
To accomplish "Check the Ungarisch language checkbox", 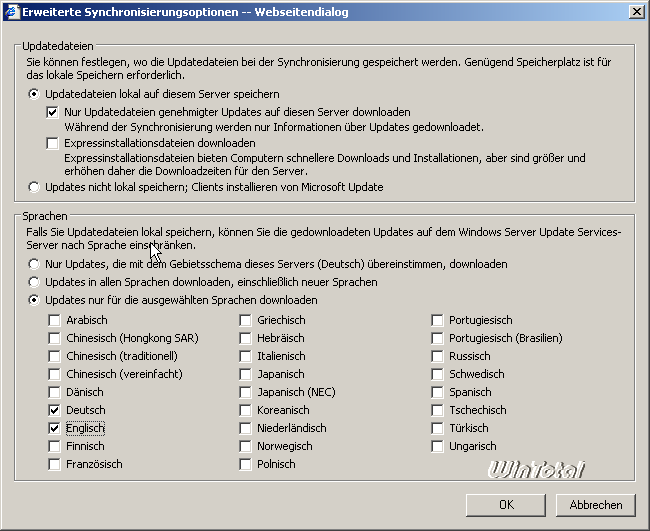I will (437, 446).
